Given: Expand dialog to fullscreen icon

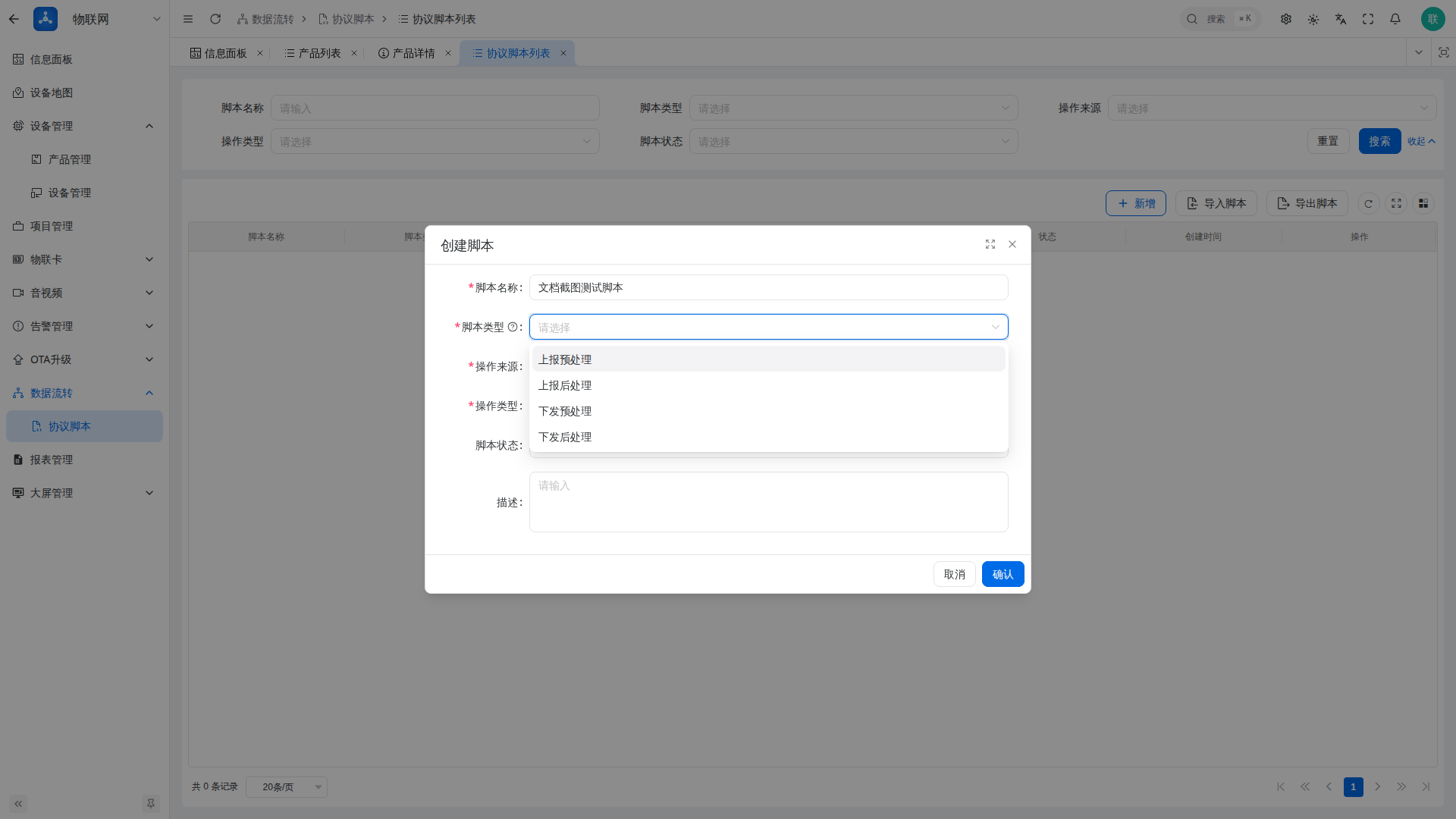Looking at the screenshot, I should [990, 244].
